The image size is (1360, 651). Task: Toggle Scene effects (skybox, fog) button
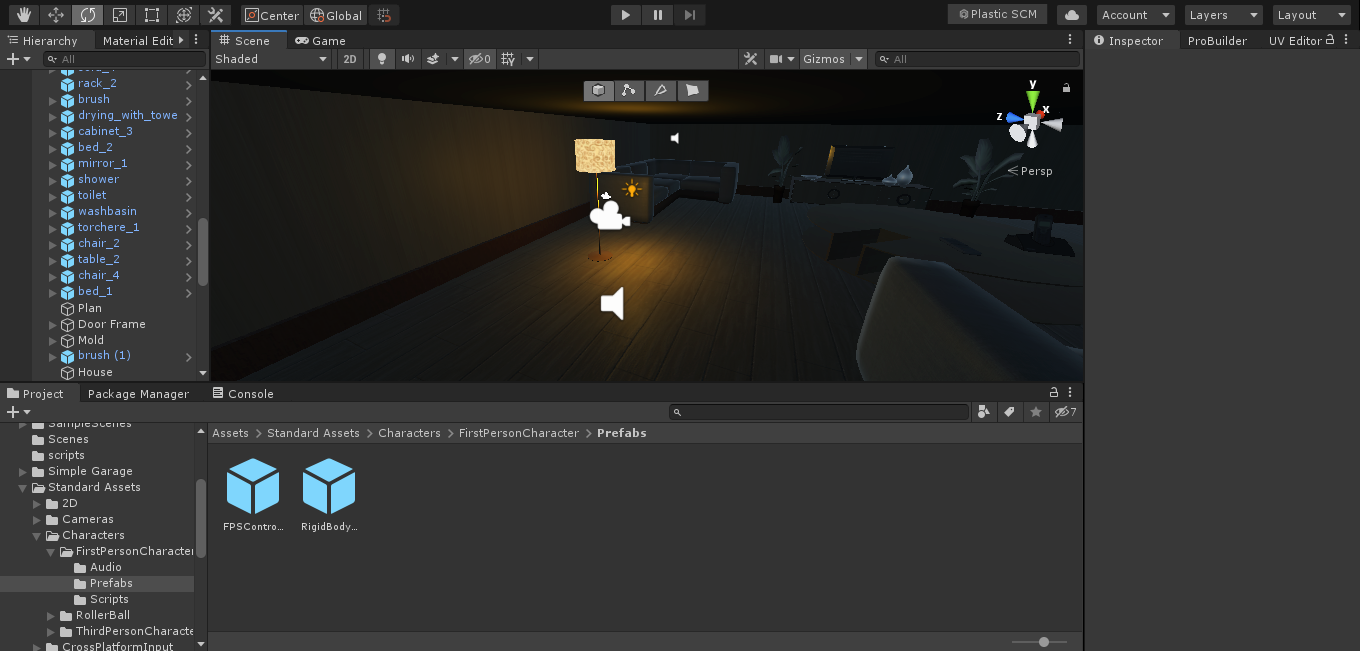(x=433, y=59)
